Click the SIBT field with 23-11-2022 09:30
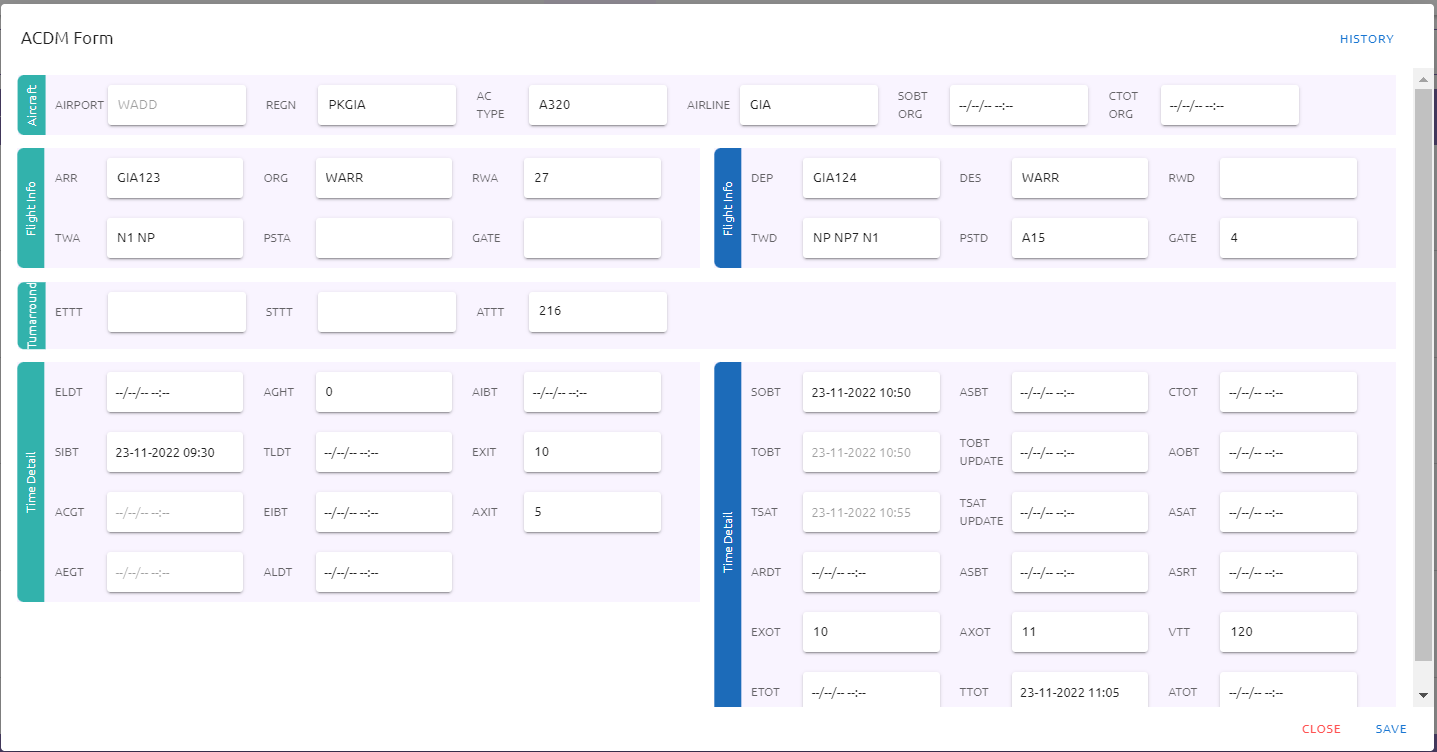The height and width of the screenshot is (752, 1437). [174, 452]
